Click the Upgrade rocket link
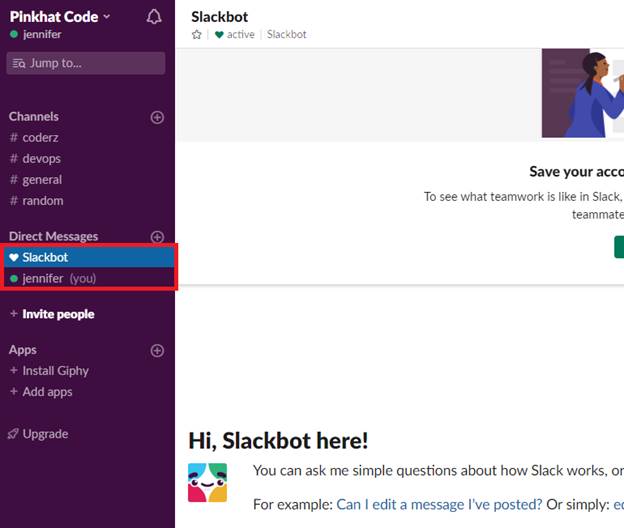The width and height of the screenshot is (624, 528). pos(38,434)
